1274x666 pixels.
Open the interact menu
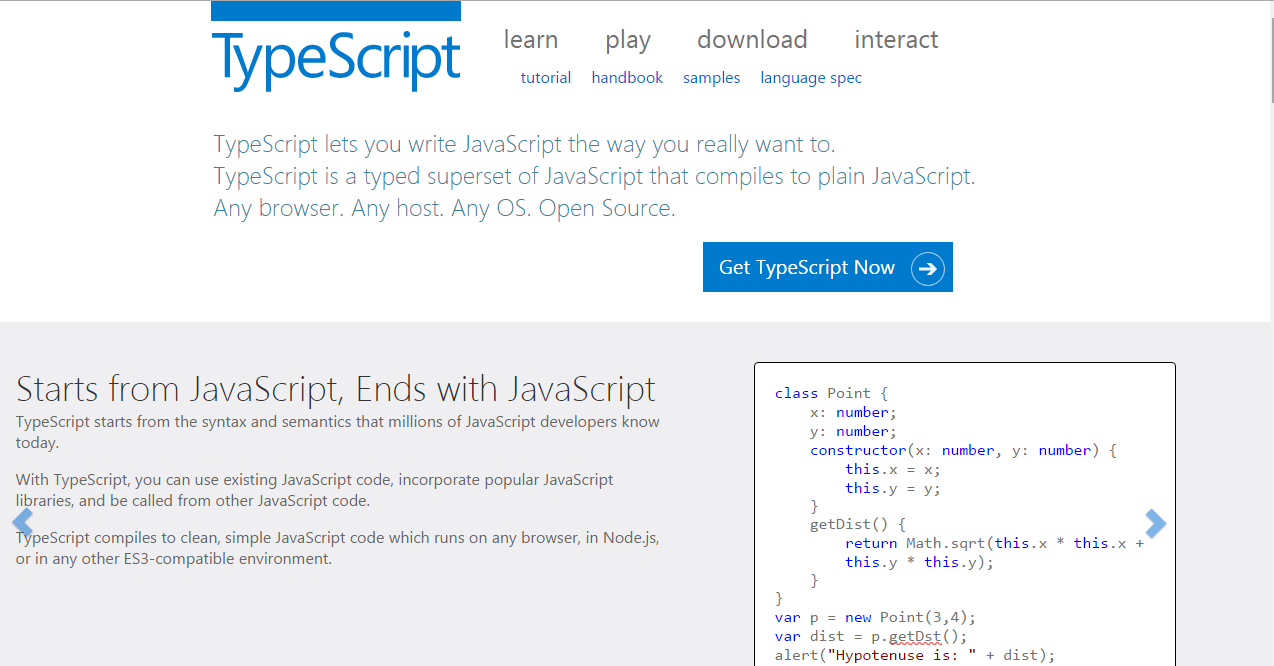tap(895, 40)
